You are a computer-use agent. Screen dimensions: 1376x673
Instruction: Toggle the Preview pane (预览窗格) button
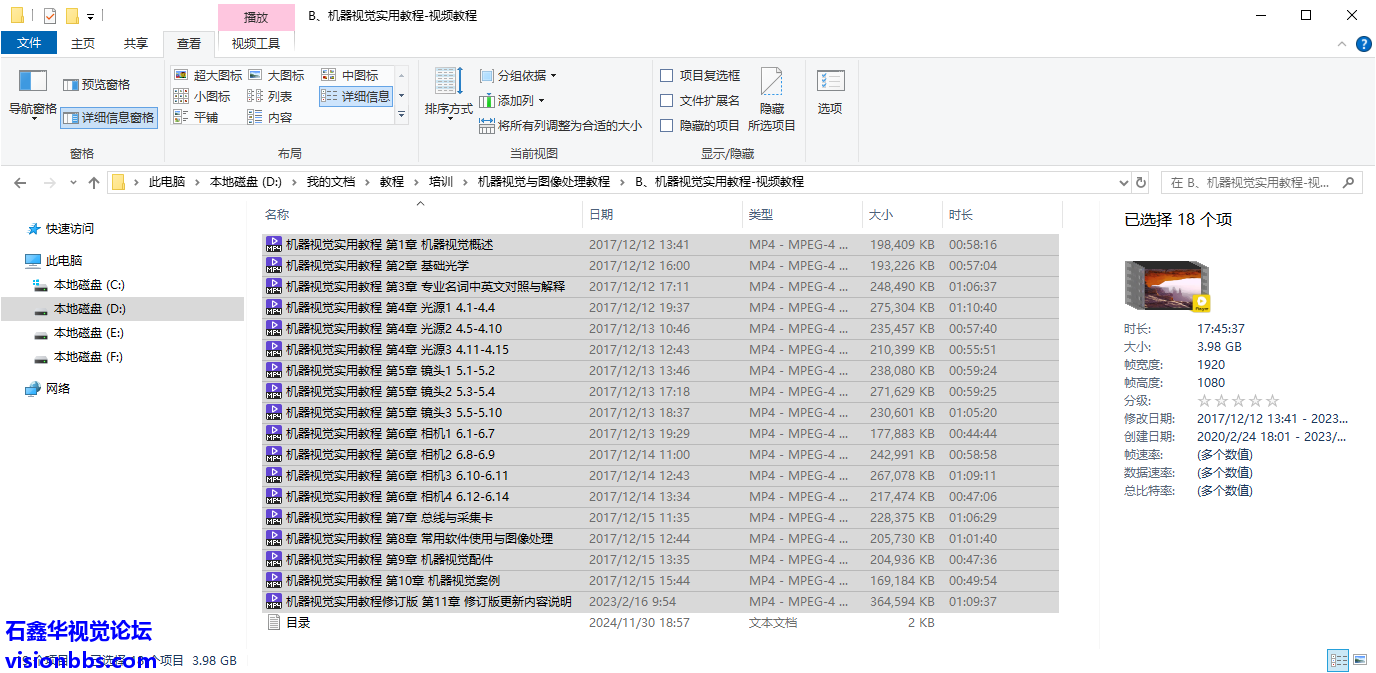coord(97,85)
